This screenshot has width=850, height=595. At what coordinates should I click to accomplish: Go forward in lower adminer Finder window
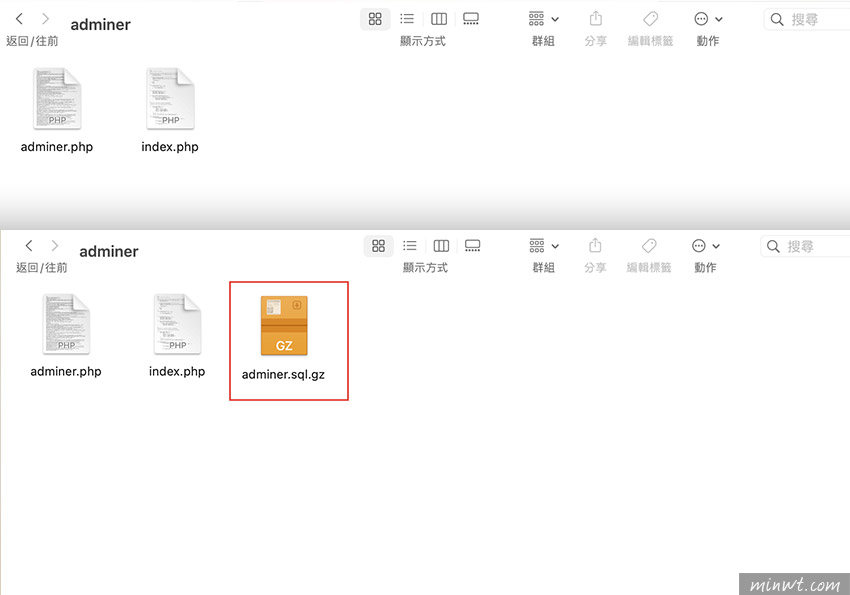point(55,245)
